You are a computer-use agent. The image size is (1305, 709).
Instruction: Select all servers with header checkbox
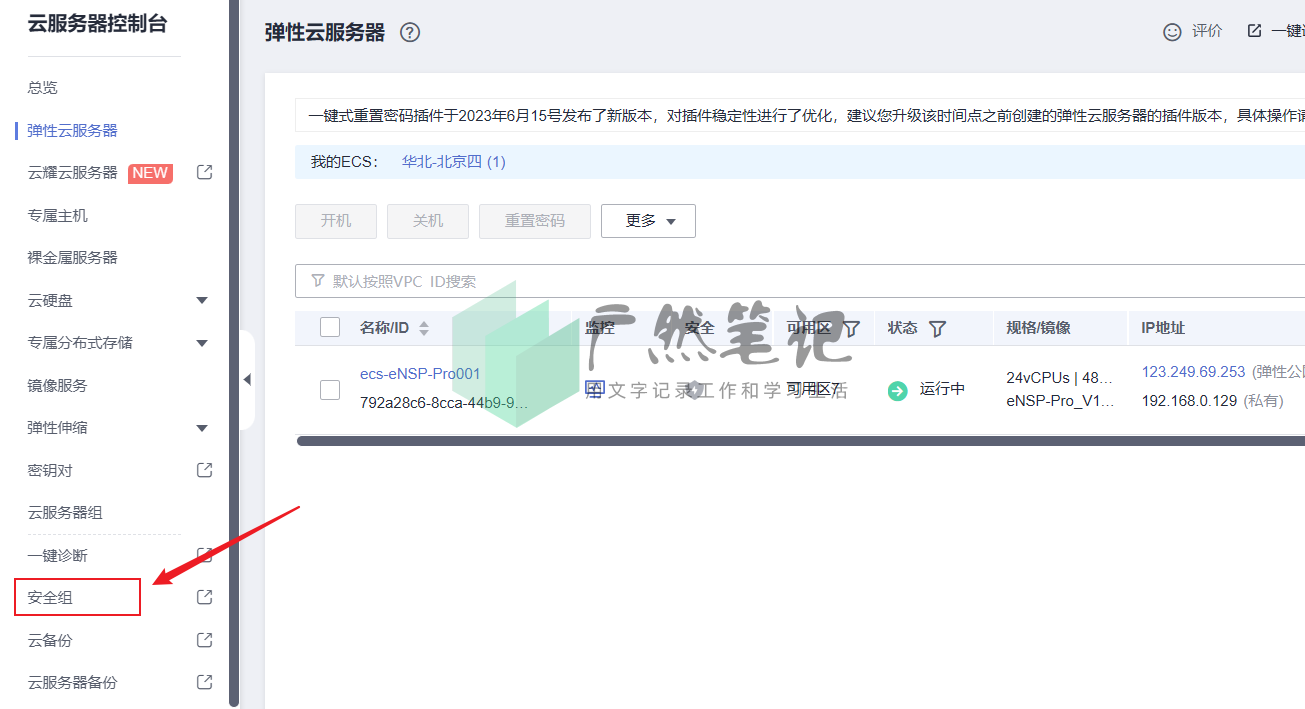point(330,327)
